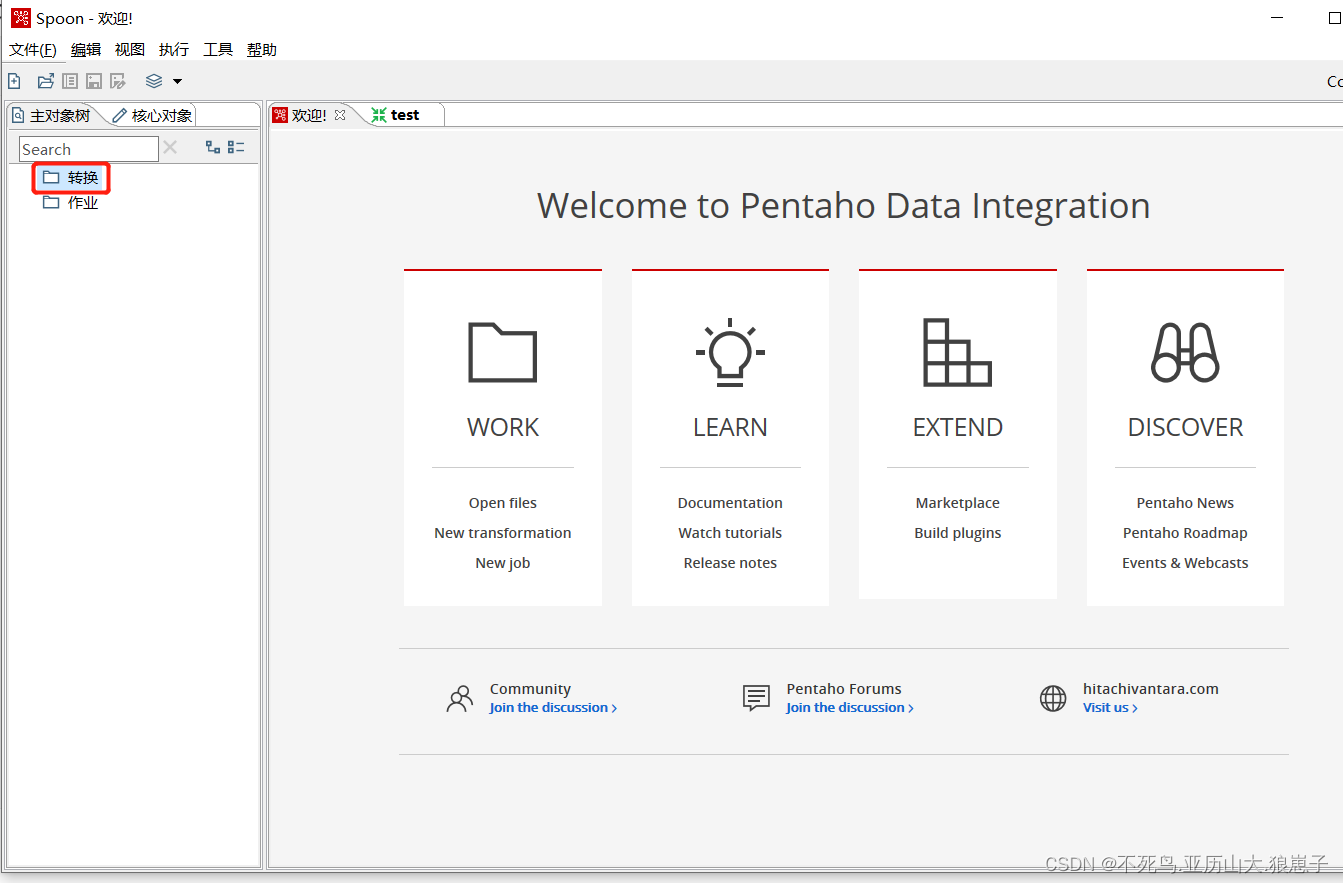Expand all tree nodes icon
Image resolution: width=1343 pixels, height=883 pixels.
coord(213,147)
